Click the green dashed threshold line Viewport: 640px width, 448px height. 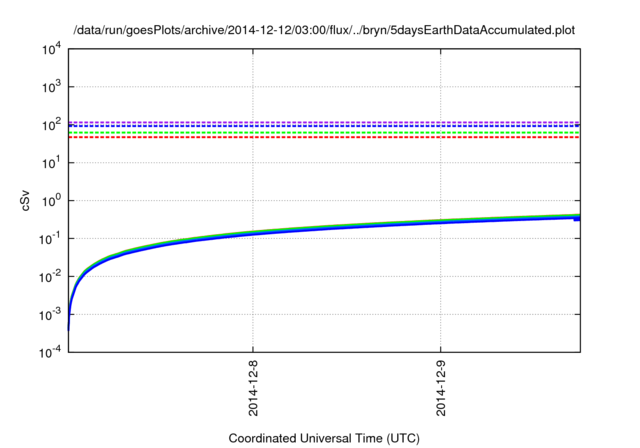pos(324,133)
